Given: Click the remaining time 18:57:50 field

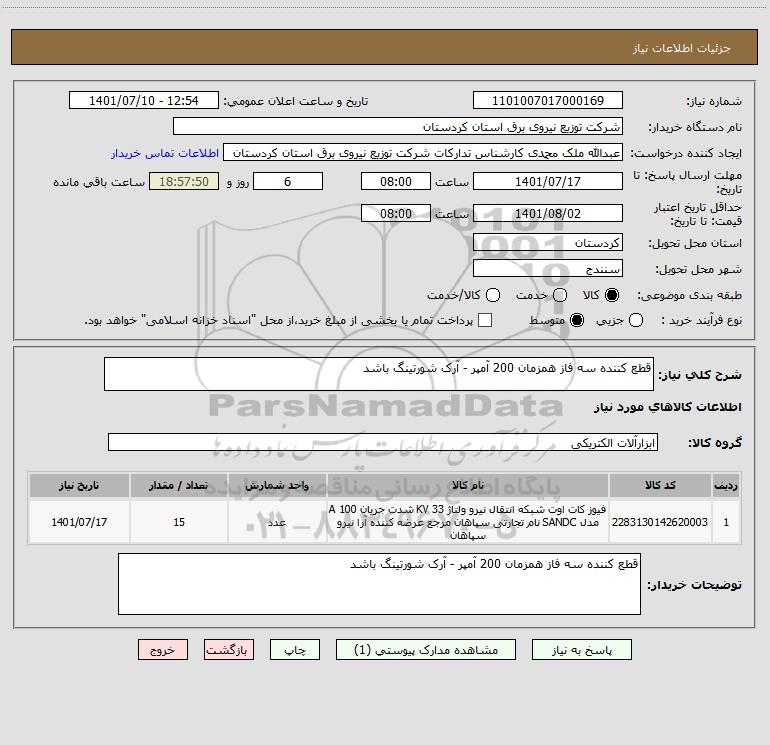Looking at the screenshot, I should (x=184, y=181).
